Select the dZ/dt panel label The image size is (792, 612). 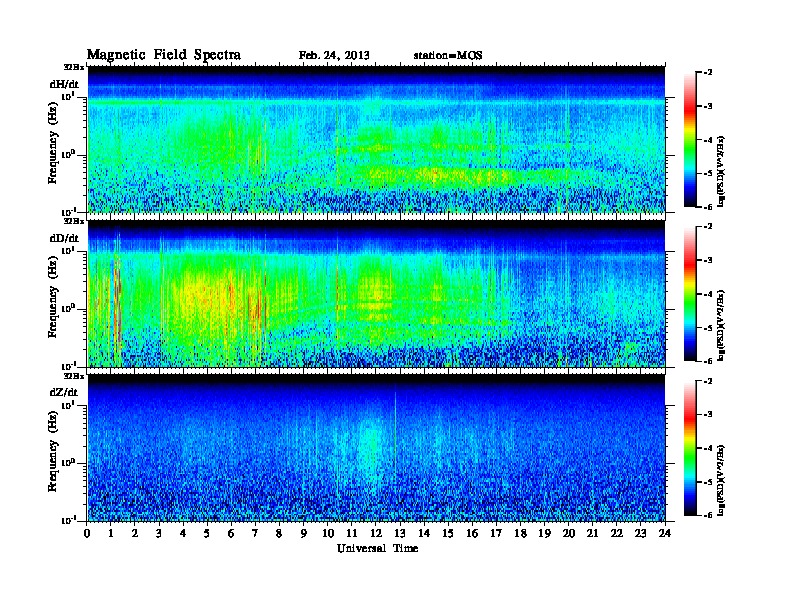[64, 392]
